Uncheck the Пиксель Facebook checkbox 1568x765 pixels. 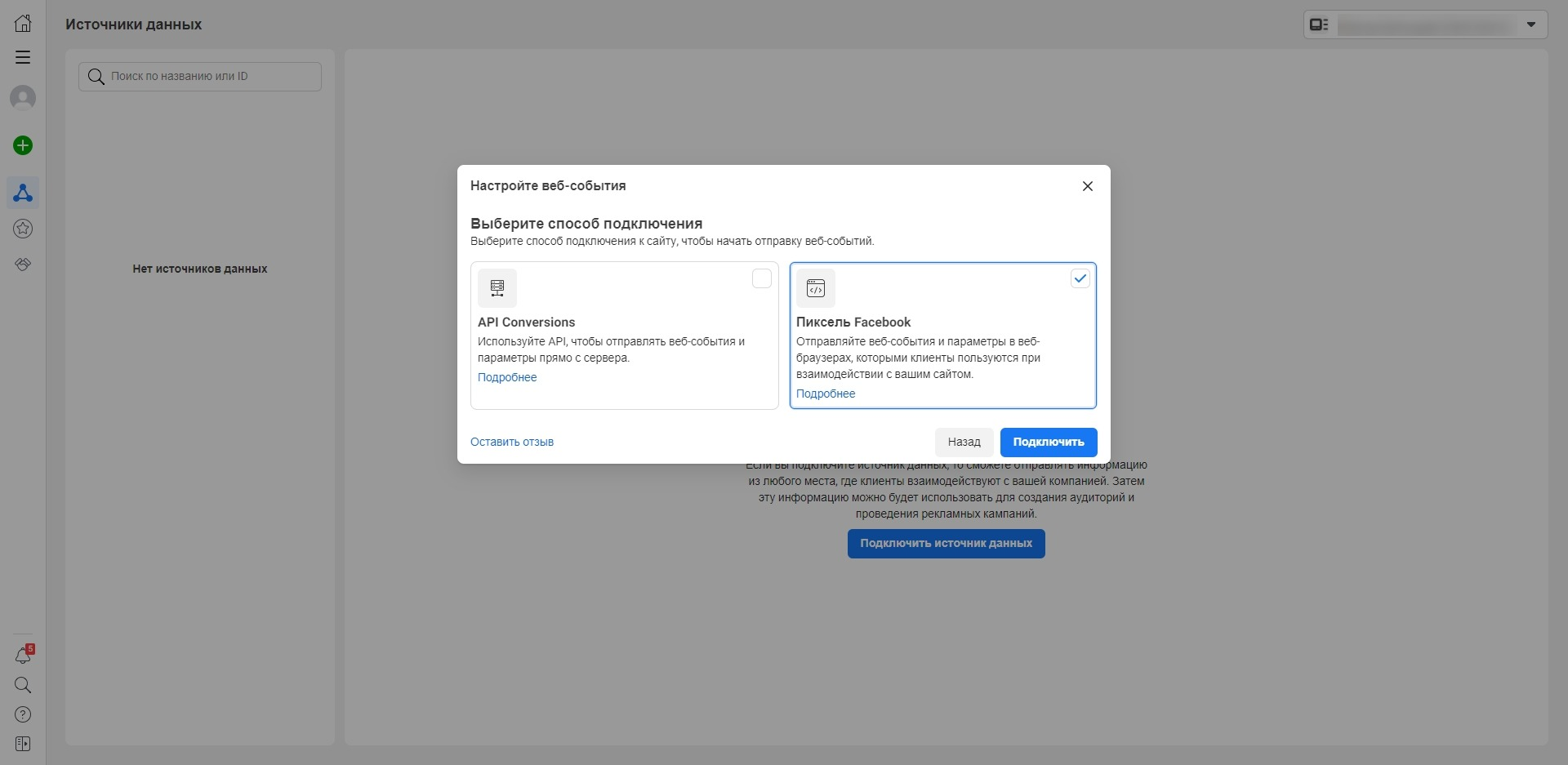pyautogui.click(x=1080, y=278)
